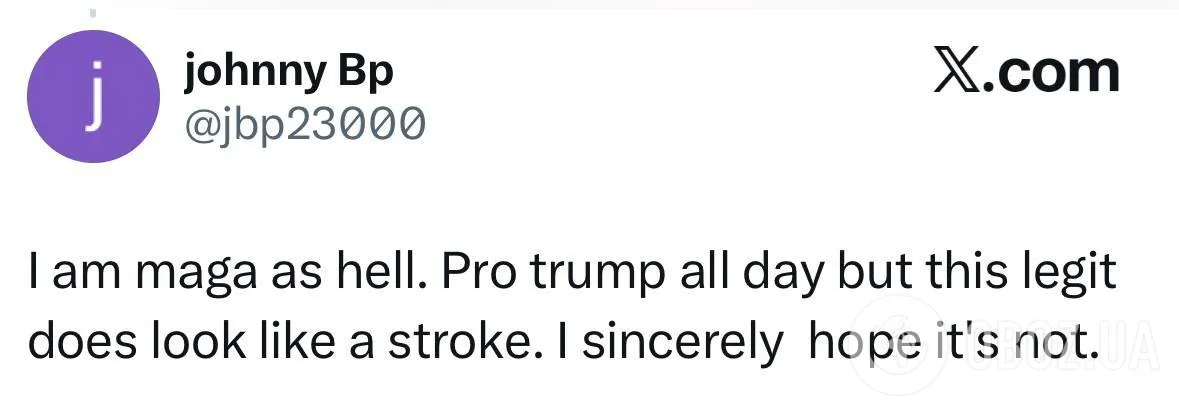Click the OBOZ.UA watermark text
The image size is (1179, 411).
(1060, 347)
